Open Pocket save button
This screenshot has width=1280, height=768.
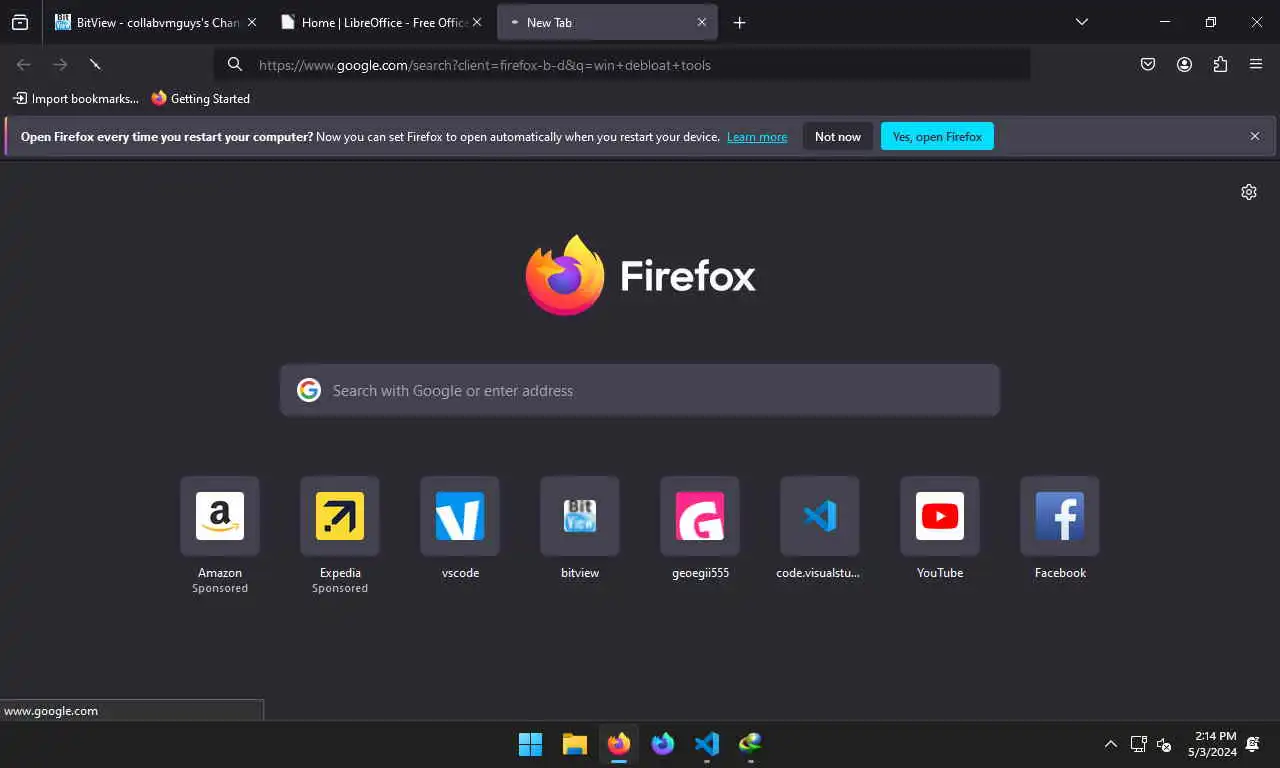pyautogui.click(x=1148, y=64)
